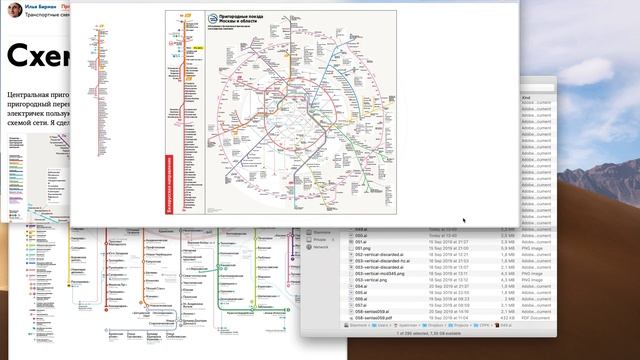Image resolution: width=640 pixels, height=360 pixels.
Task: Select the file 057.ai in Finder
Action: (x=361, y=305)
